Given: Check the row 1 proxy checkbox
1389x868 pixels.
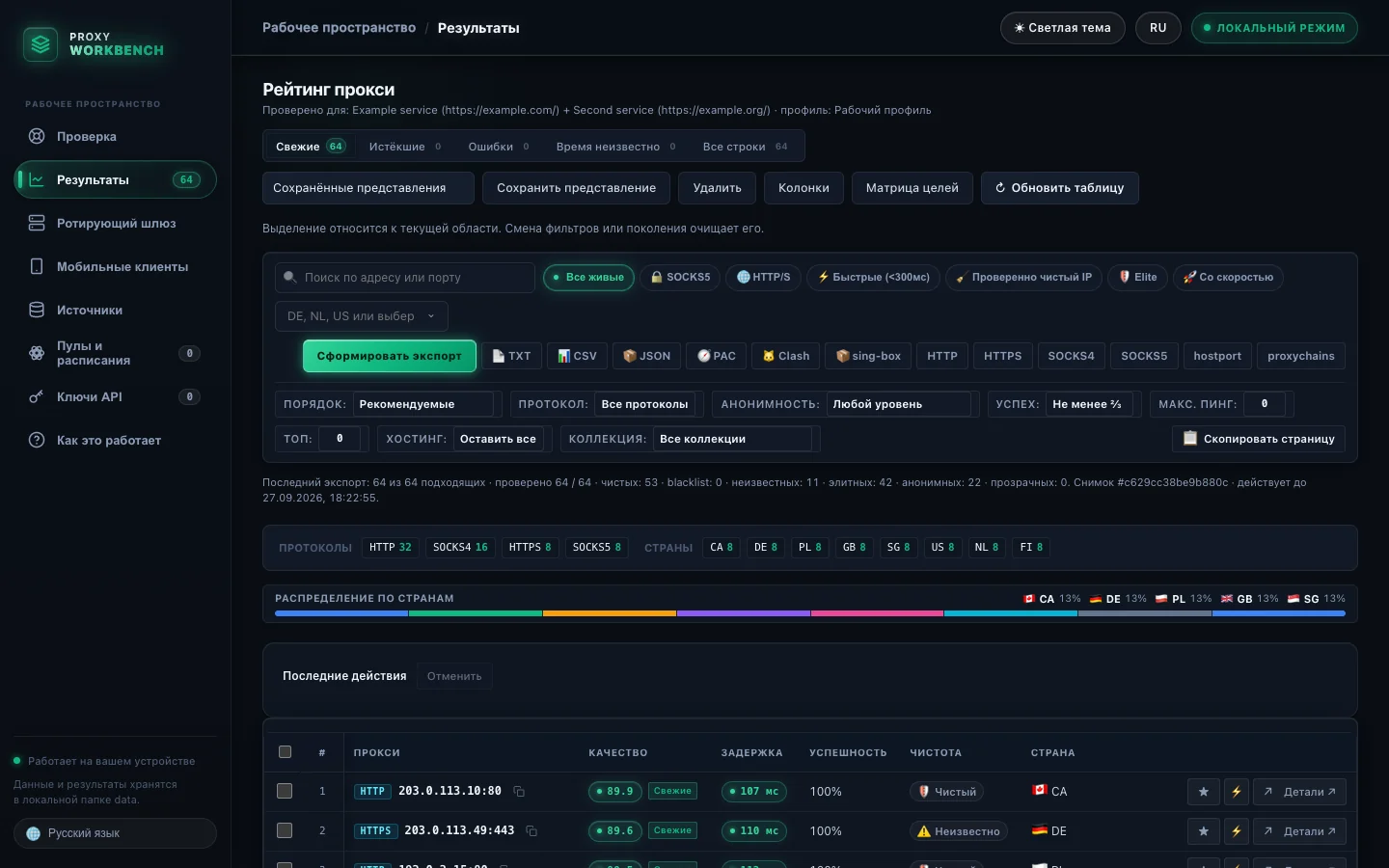Looking at the screenshot, I should [x=285, y=791].
